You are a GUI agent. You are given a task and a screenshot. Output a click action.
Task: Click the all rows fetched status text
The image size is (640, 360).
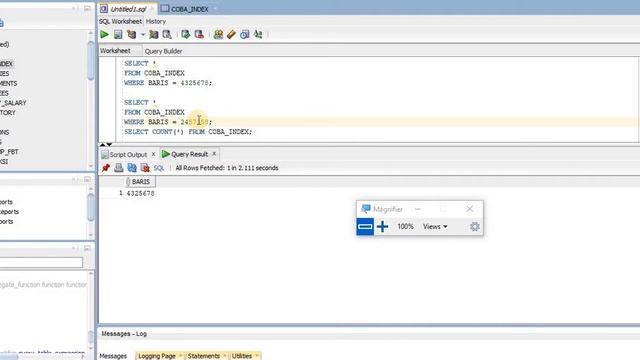point(227,168)
